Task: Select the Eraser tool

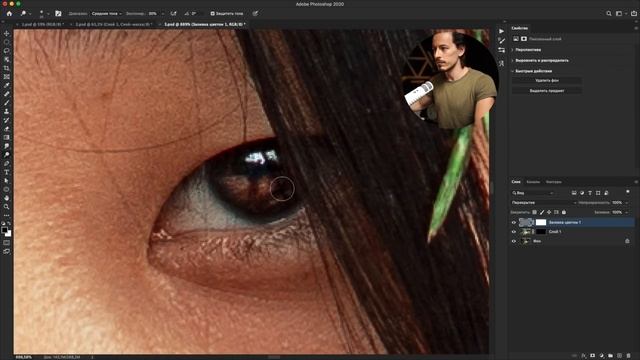Action: 7,129
